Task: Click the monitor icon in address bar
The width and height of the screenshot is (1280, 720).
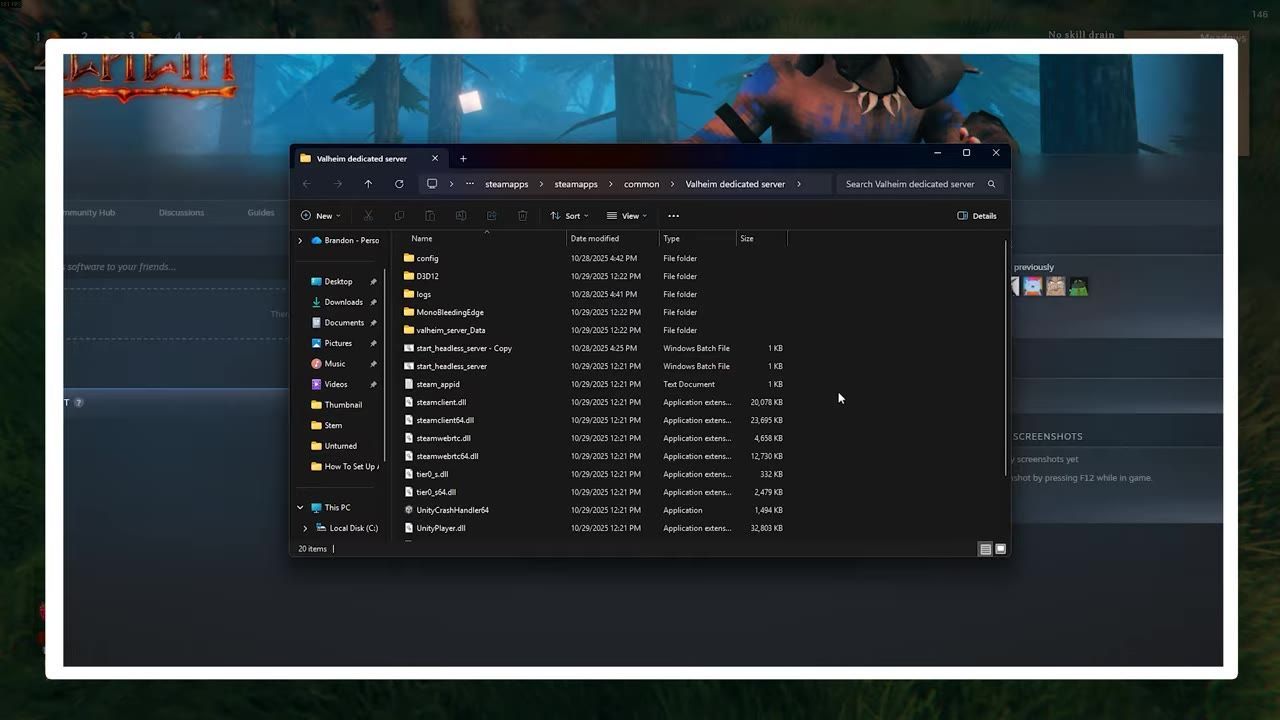Action: click(x=432, y=184)
